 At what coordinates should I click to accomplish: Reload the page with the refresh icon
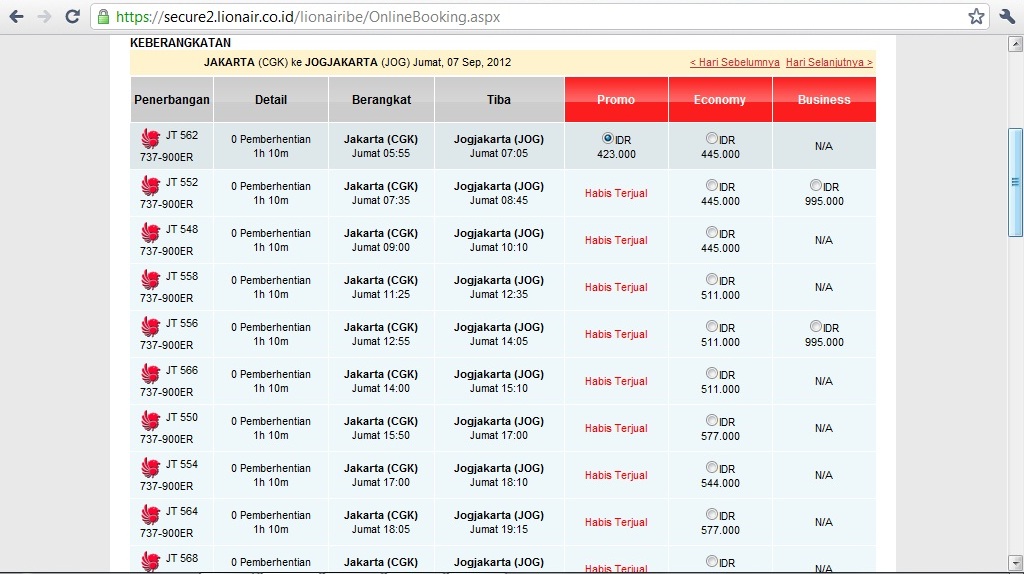click(x=72, y=16)
